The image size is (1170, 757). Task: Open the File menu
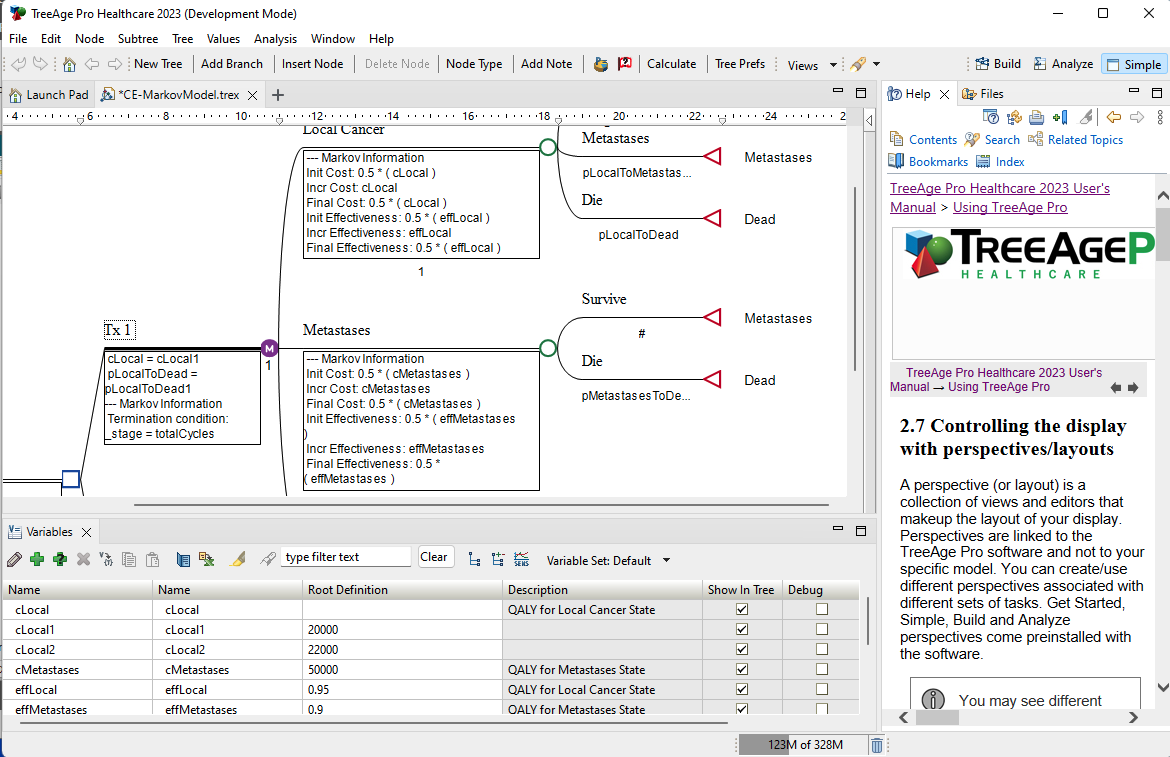tap(18, 39)
